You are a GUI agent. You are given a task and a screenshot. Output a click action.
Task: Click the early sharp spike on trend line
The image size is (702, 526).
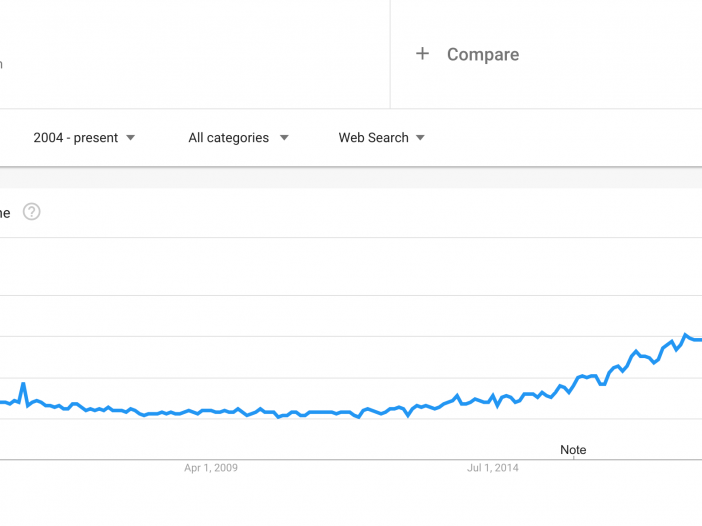[23, 384]
